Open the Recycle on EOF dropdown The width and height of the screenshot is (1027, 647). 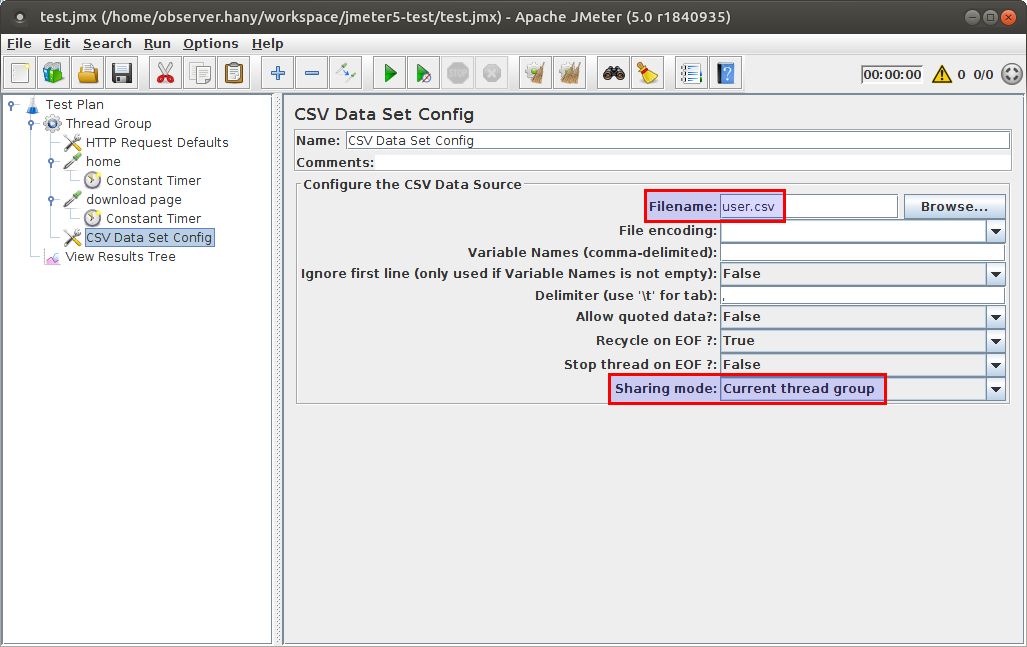point(996,341)
